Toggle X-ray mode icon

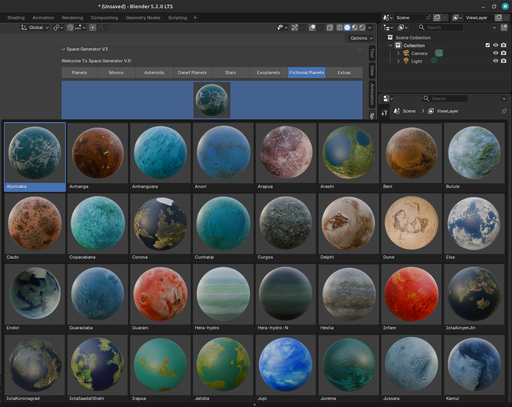click(x=330, y=28)
